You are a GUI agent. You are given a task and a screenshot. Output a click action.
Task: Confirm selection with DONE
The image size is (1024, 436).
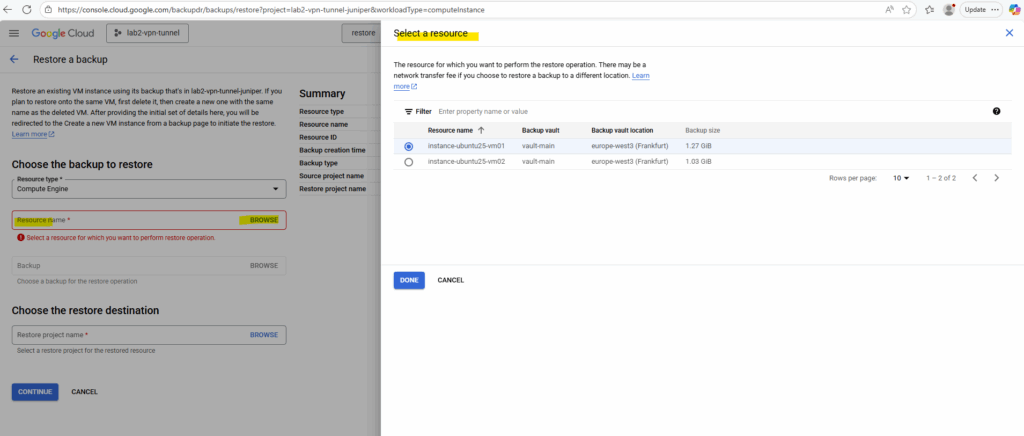409,280
